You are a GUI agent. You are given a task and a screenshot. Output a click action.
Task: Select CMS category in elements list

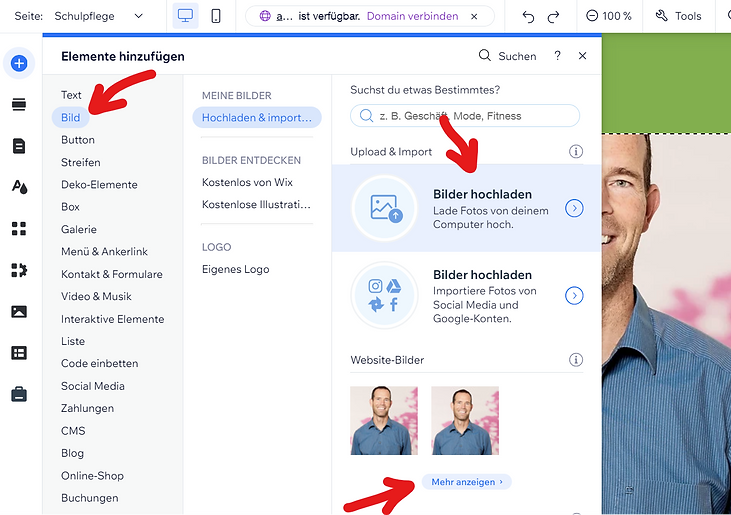(x=73, y=431)
